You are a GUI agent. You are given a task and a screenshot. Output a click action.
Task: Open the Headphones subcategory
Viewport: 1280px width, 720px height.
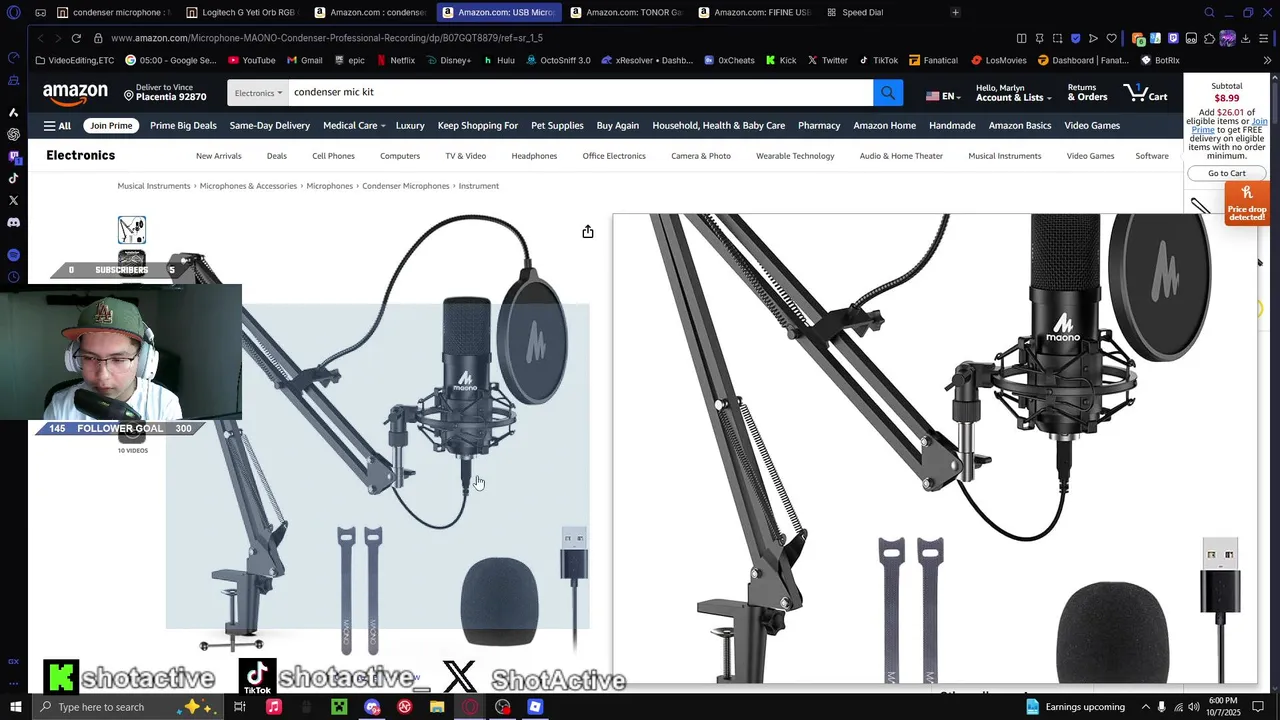click(534, 156)
